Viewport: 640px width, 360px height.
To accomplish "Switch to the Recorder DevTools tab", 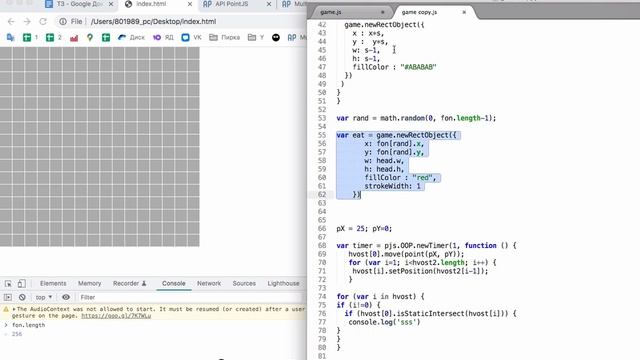I will 129,283.
